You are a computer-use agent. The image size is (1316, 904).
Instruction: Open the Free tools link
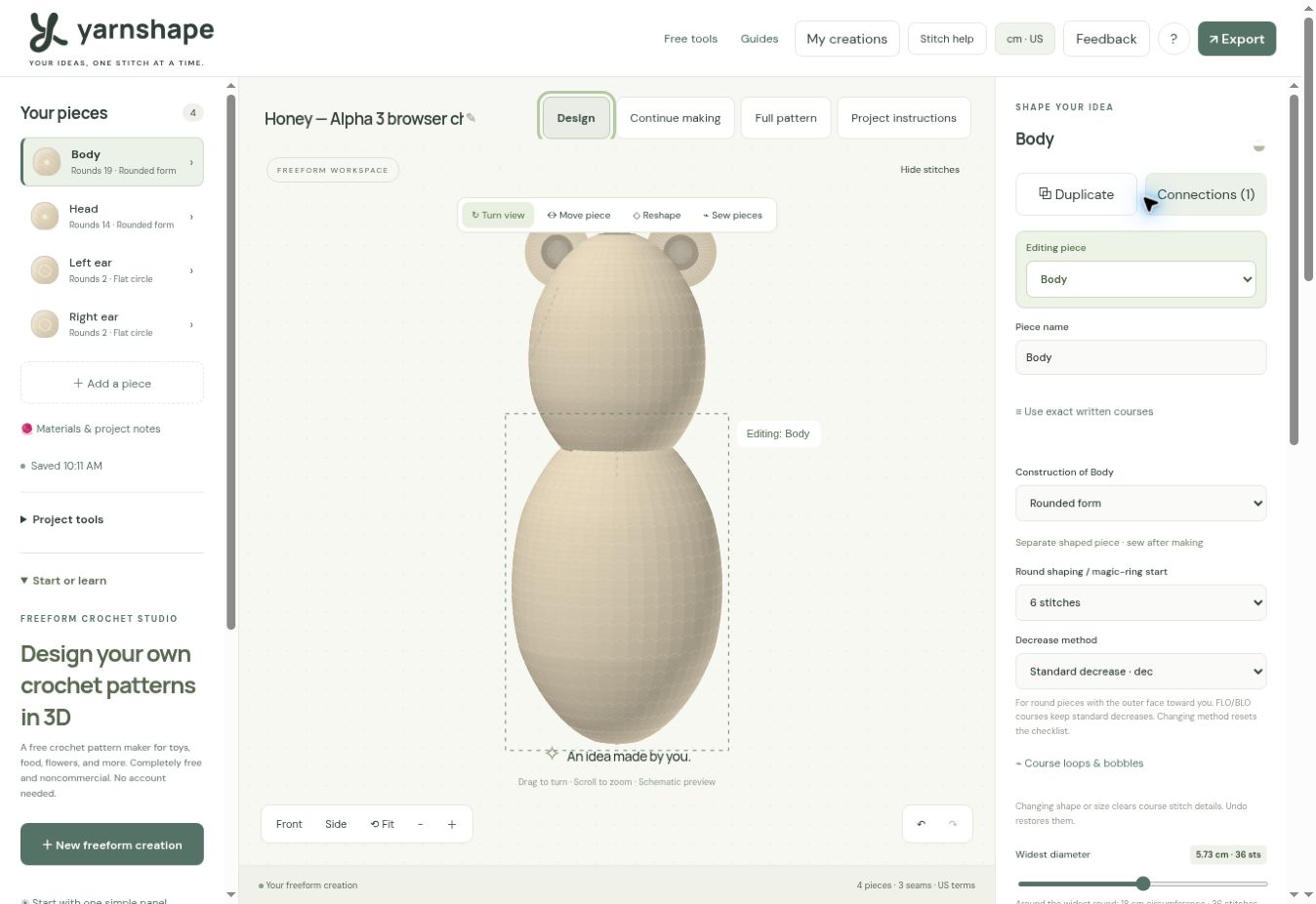click(690, 39)
